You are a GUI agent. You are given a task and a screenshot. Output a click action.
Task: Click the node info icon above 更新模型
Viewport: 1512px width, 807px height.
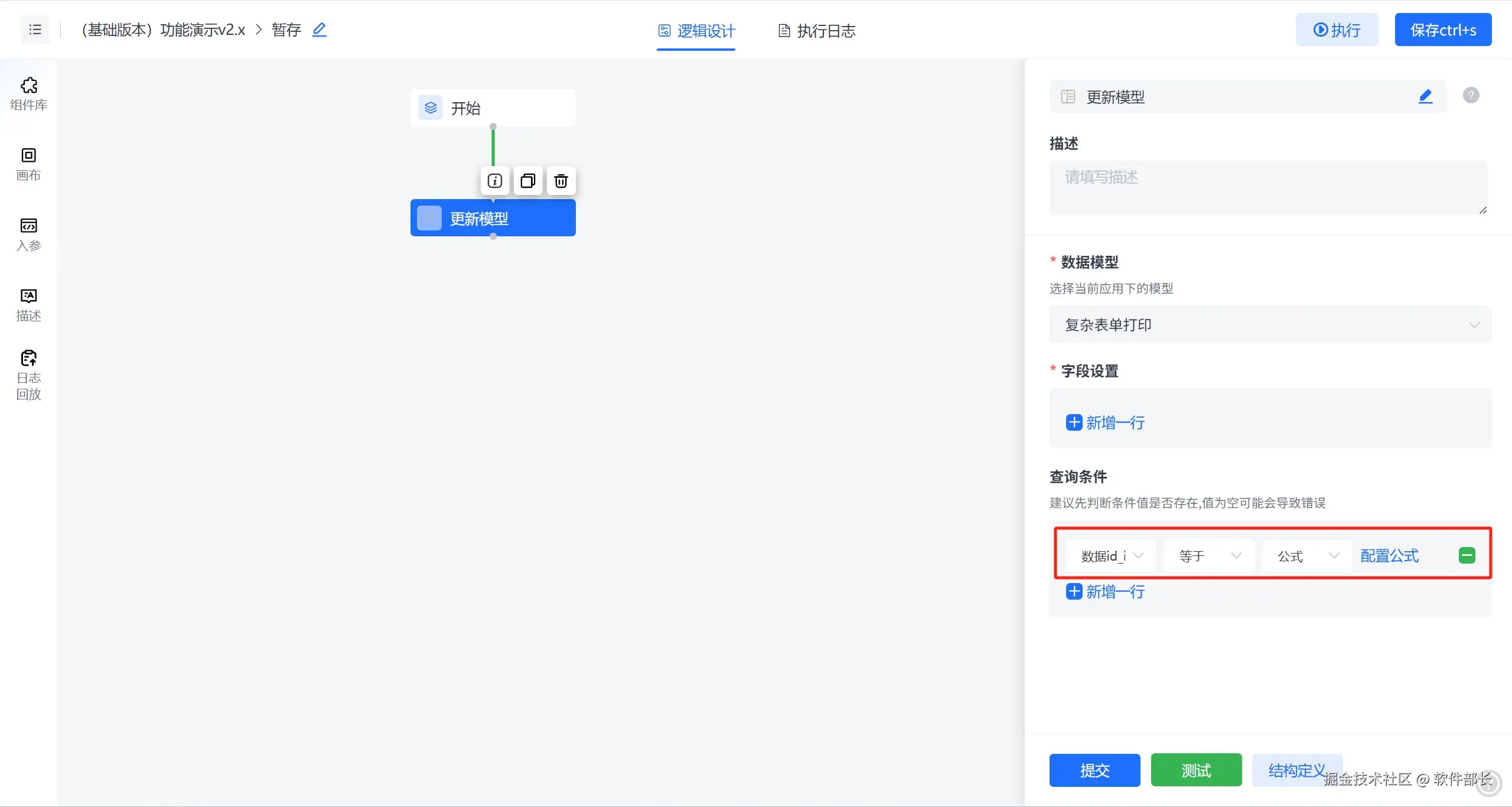[x=494, y=181]
